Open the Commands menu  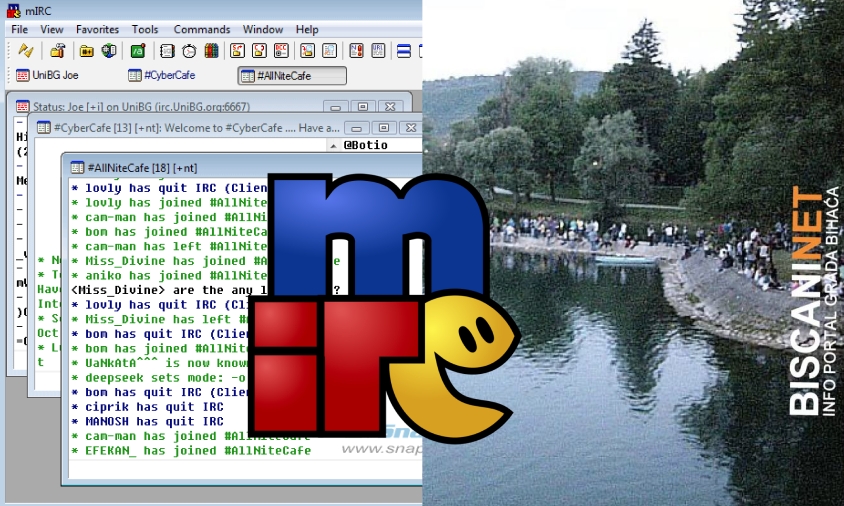coord(202,30)
